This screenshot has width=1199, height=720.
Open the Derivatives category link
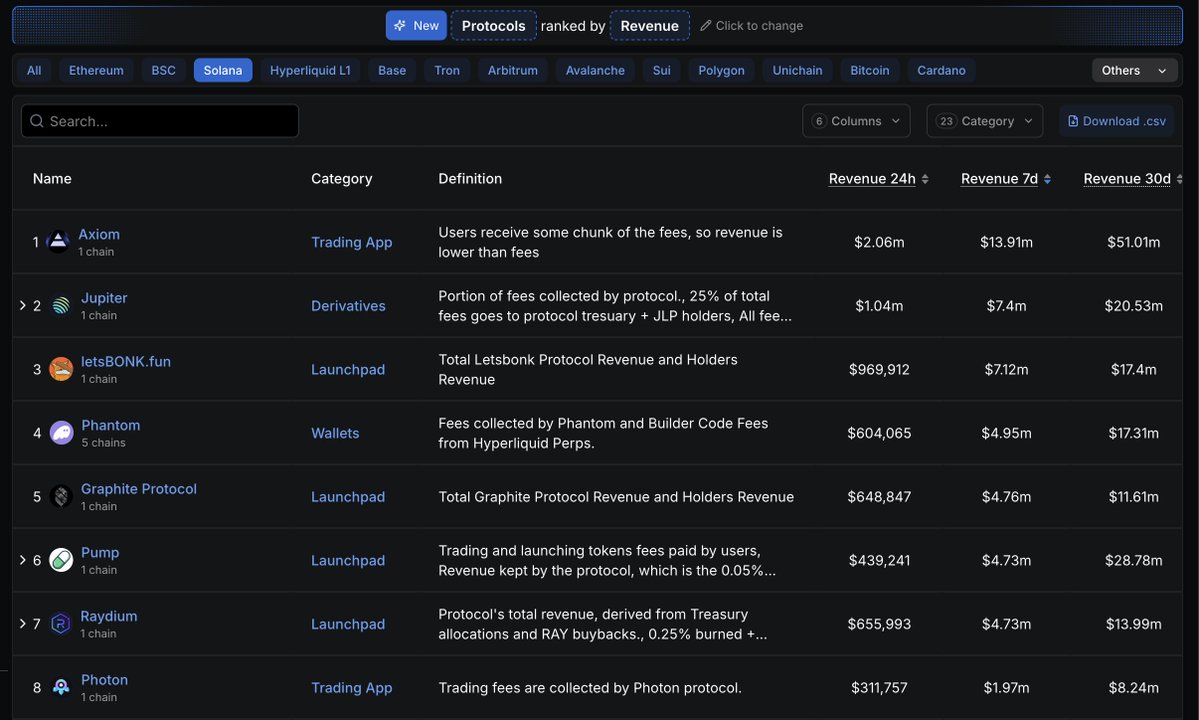(348, 306)
